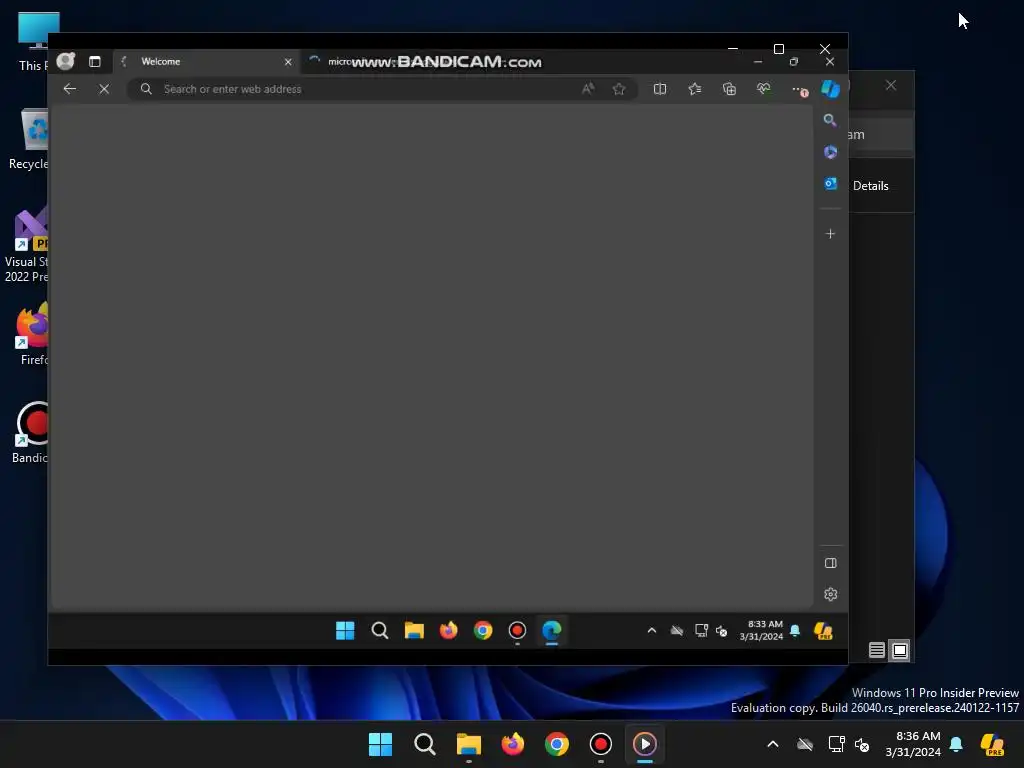Click the plus icon to customize sidebar
Viewport: 1024px width, 768px height.
click(x=830, y=234)
